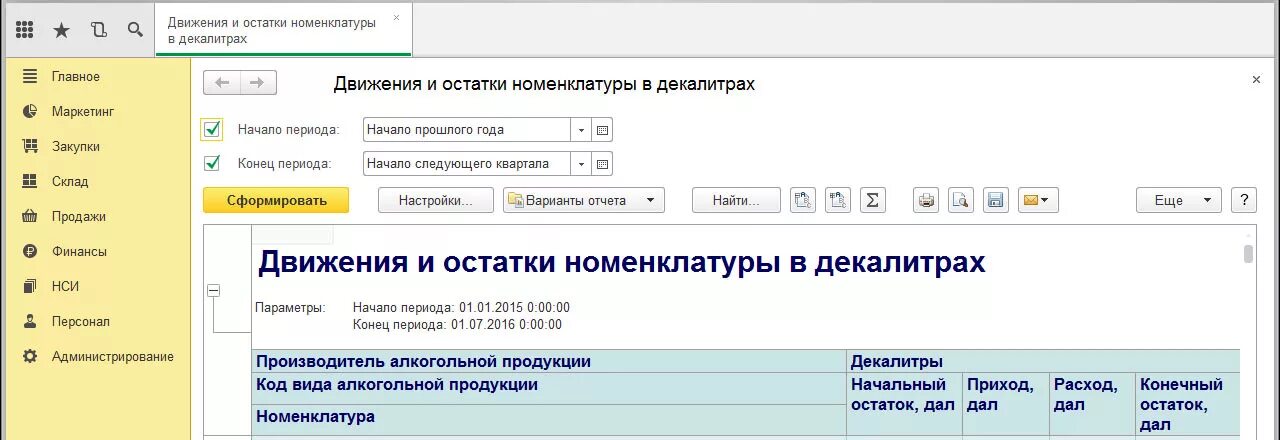The height and width of the screenshot is (440, 1280).
Task: Go forward with right arrow button
Action: click(x=258, y=83)
